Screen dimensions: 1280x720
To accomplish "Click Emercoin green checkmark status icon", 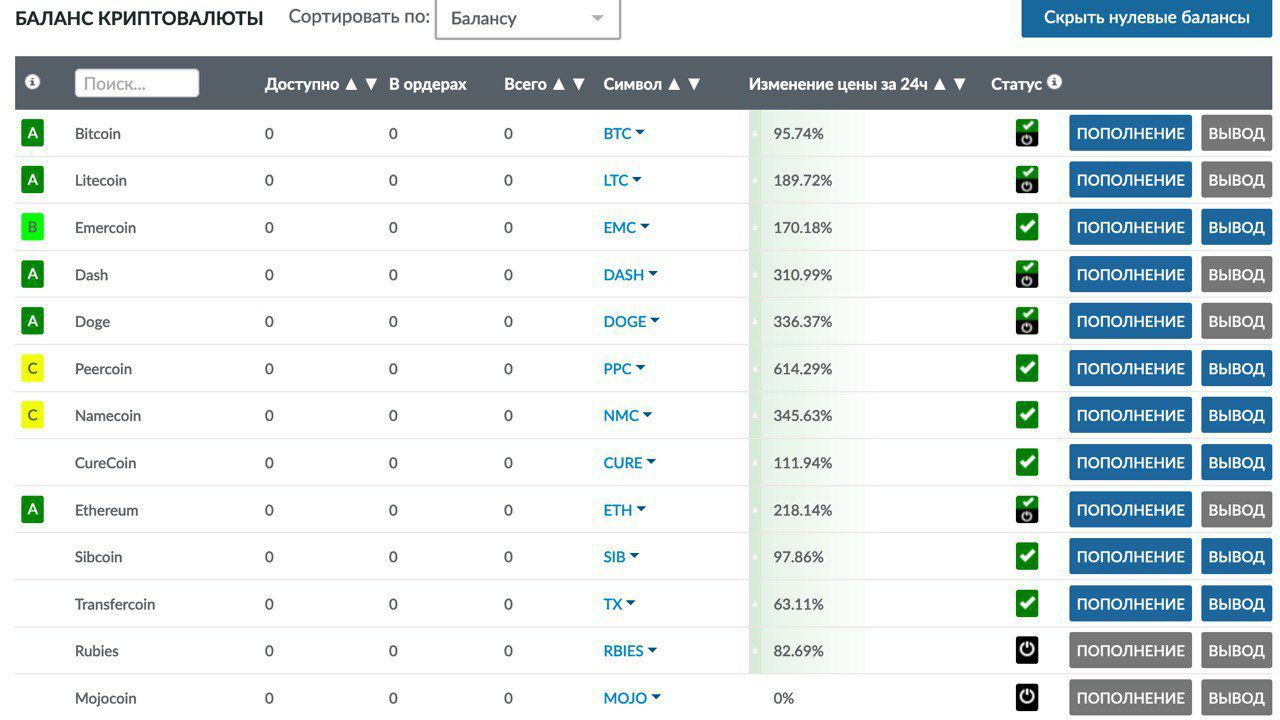I will point(1027,227).
